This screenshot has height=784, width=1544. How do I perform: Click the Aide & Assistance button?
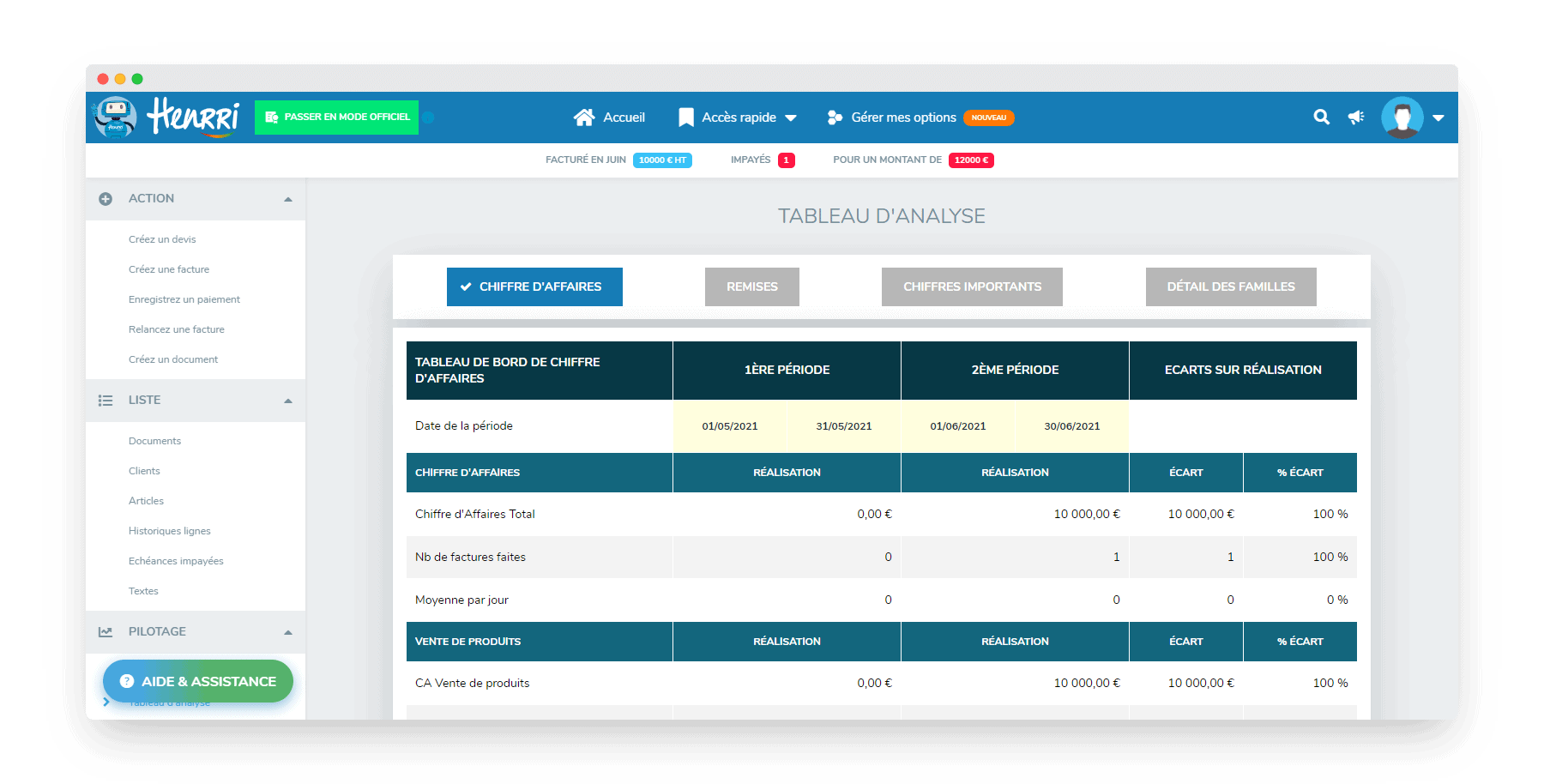click(x=198, y=681)
